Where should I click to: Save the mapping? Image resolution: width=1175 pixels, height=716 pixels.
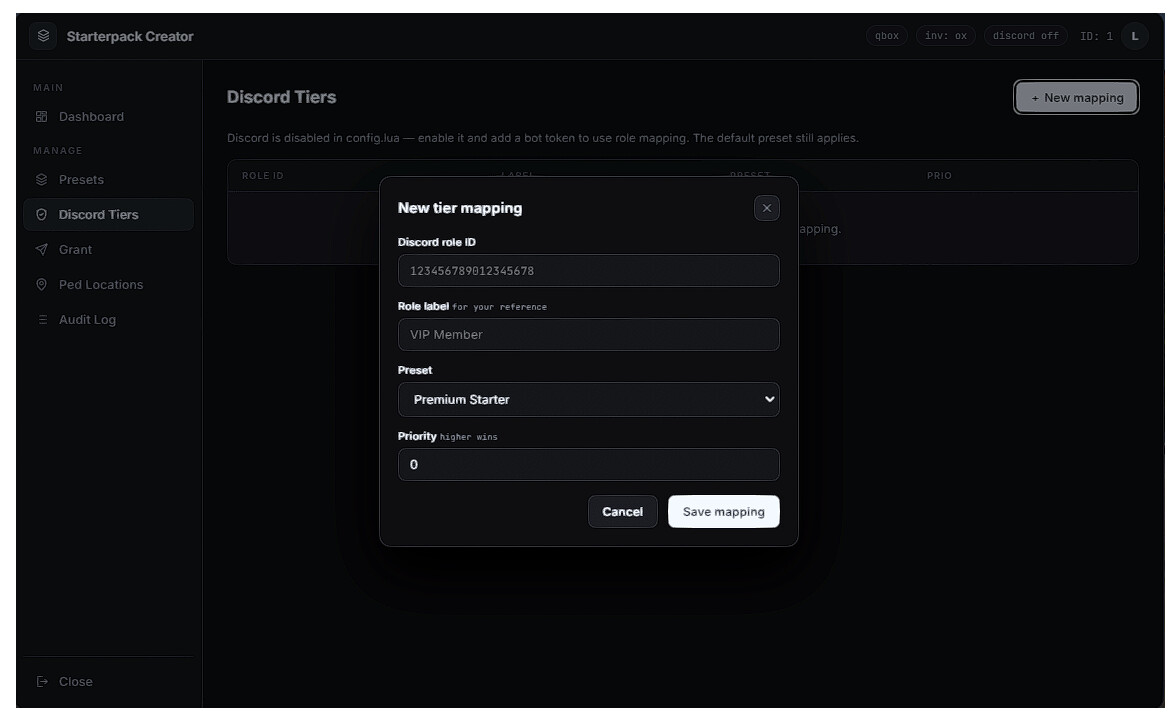[724, 511]
